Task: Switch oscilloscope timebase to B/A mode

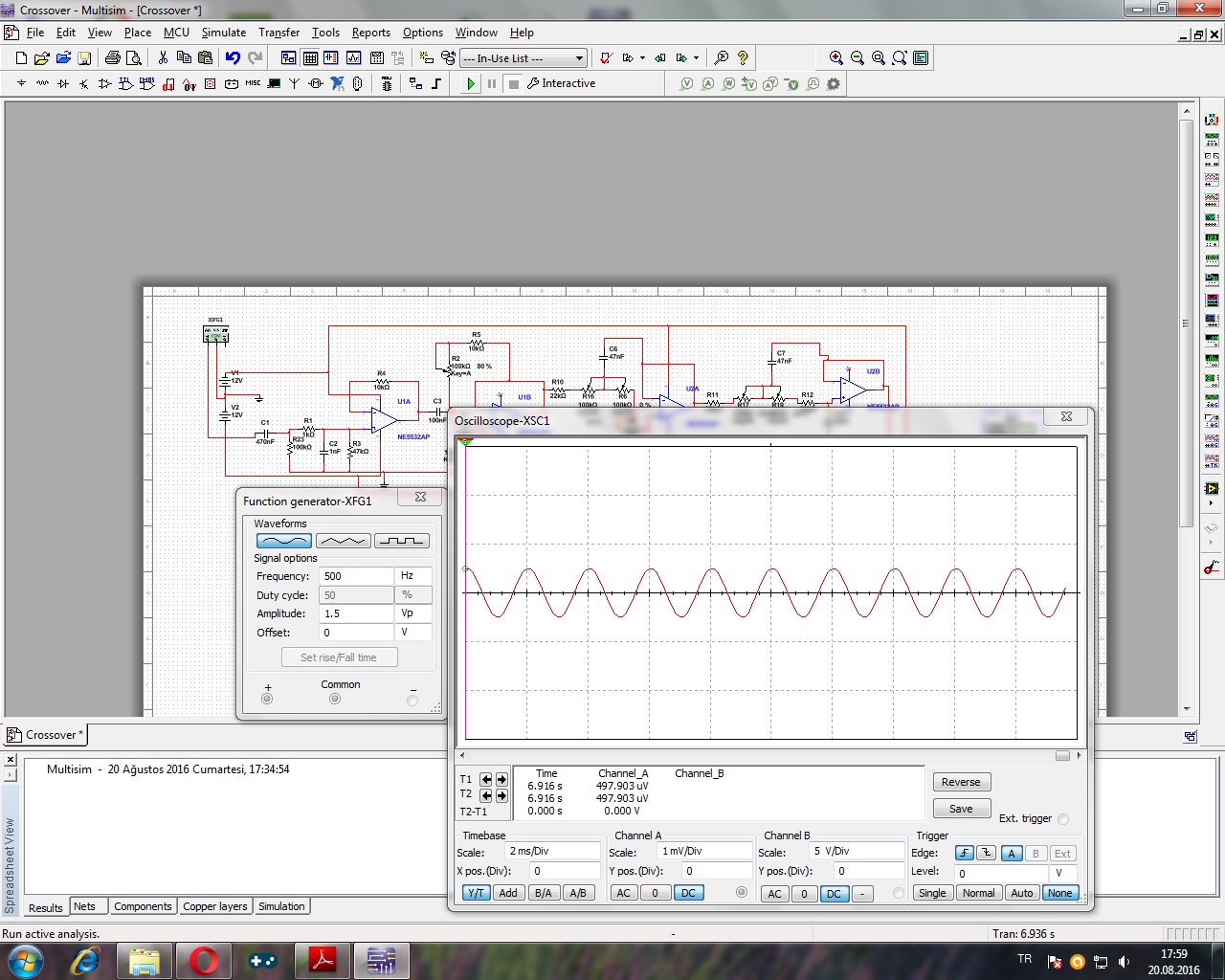Action: [x=544, y=893]
